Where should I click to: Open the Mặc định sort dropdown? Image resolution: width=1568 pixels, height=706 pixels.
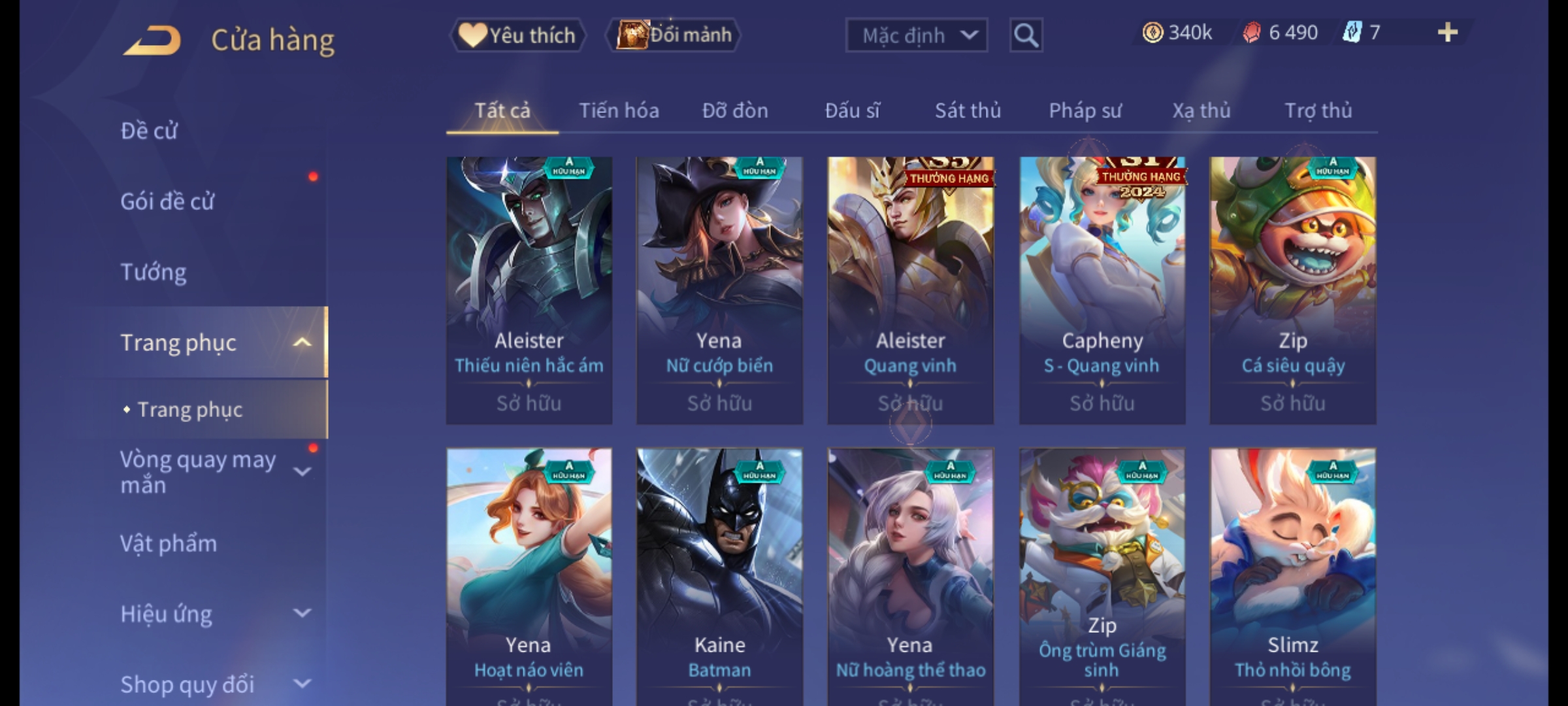pos(916,35)
